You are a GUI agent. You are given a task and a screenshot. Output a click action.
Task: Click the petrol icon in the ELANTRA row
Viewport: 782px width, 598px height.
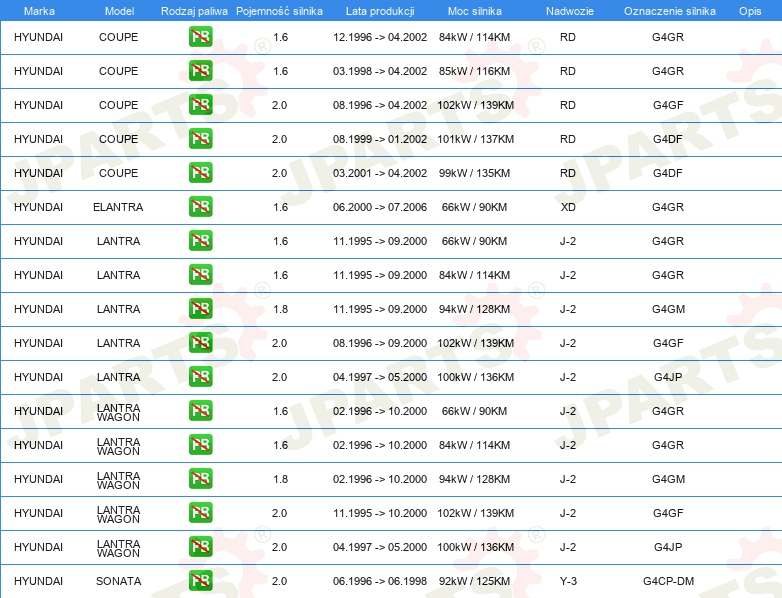200,206
